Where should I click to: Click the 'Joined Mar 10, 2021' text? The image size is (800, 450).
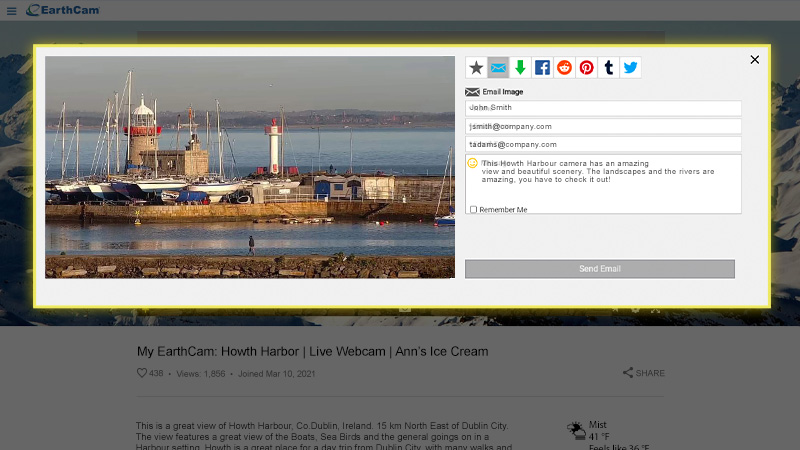click(277, 373)
